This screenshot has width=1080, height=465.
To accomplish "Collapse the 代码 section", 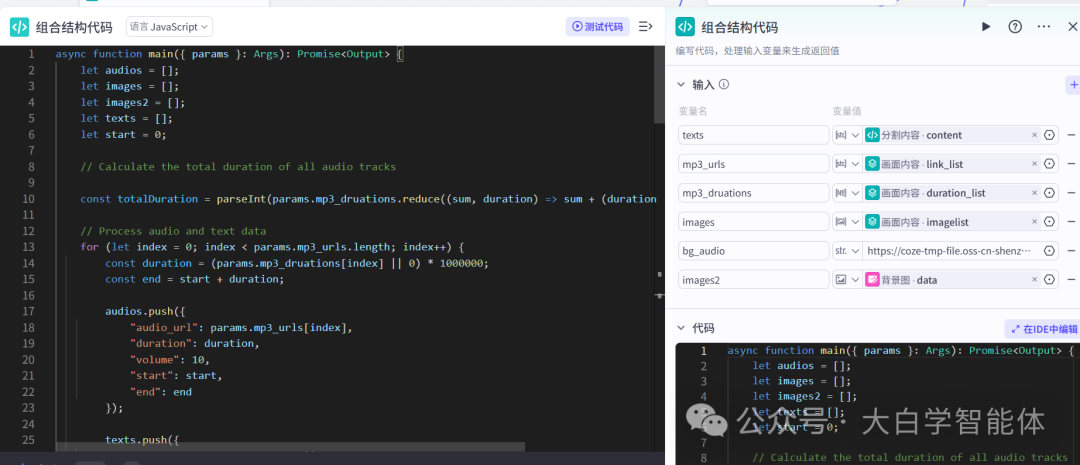I will click(x=681, y=329).
